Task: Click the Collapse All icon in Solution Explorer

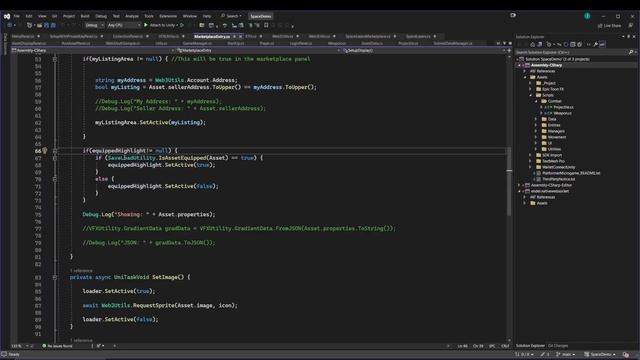Action: [573, 44]
